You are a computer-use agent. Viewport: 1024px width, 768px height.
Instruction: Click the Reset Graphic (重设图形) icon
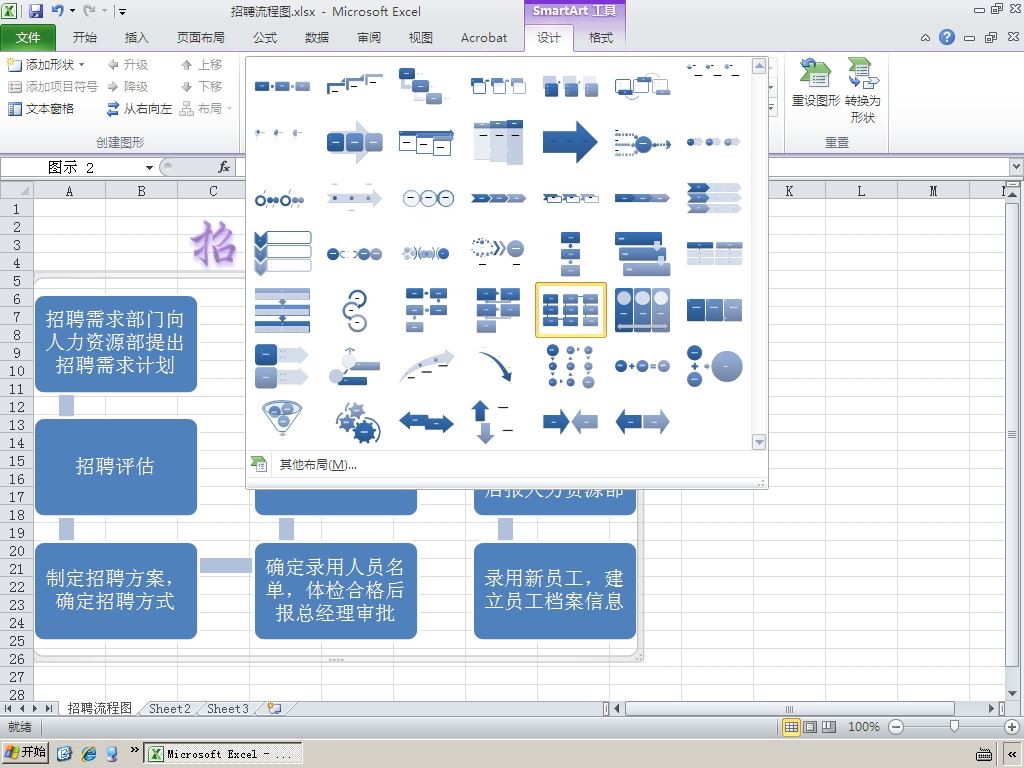pyautogui.click(x=816, y=83)
